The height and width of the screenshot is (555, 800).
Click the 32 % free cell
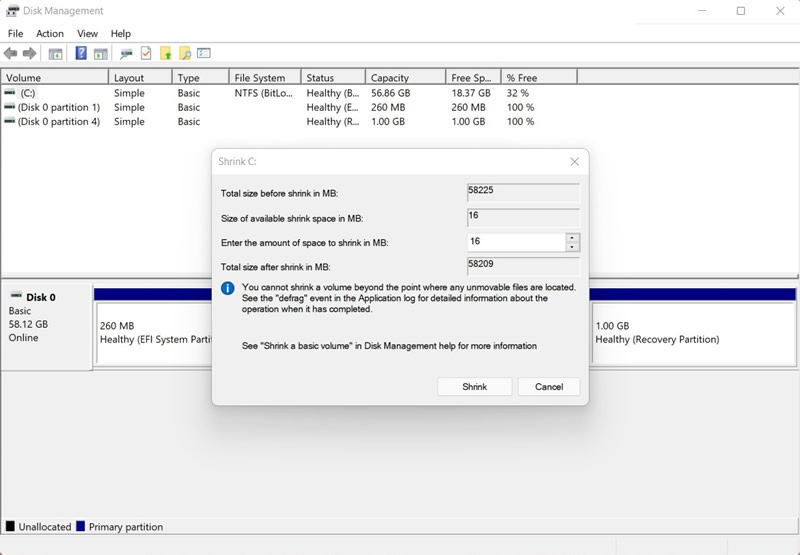[x=518, y=93]
